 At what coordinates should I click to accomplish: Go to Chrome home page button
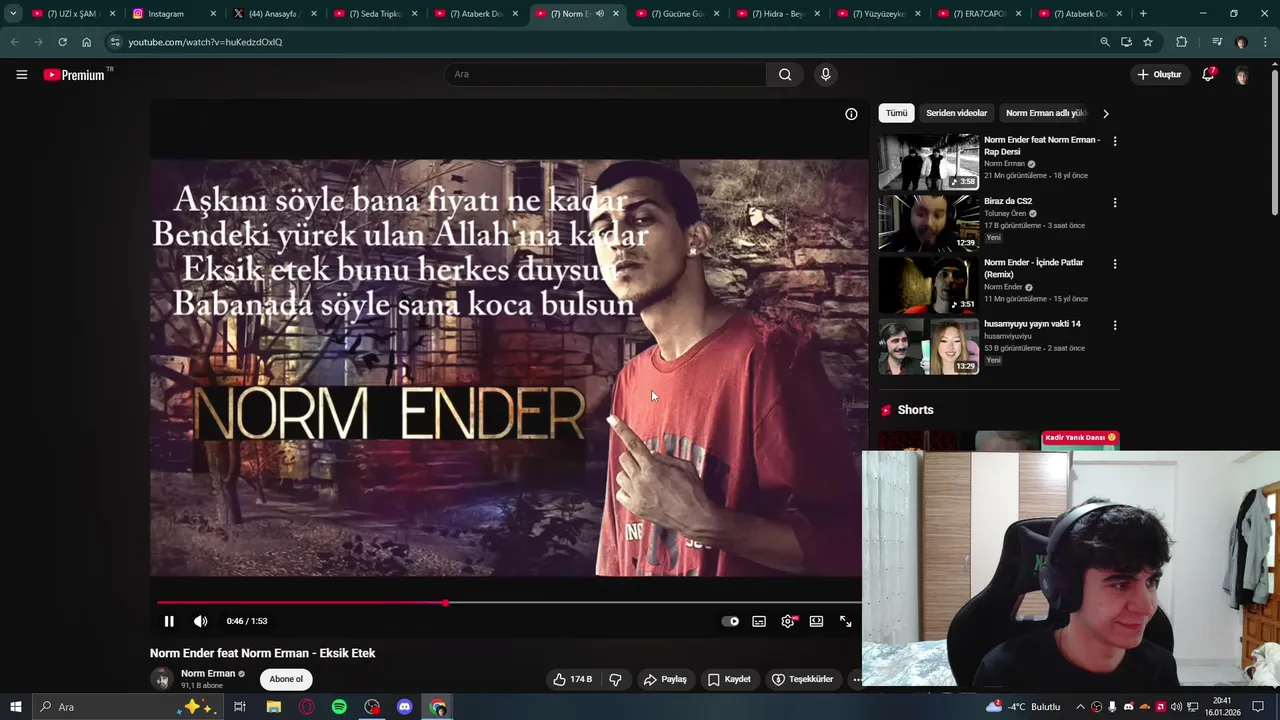pyautogui.click(x=87, y=42)
